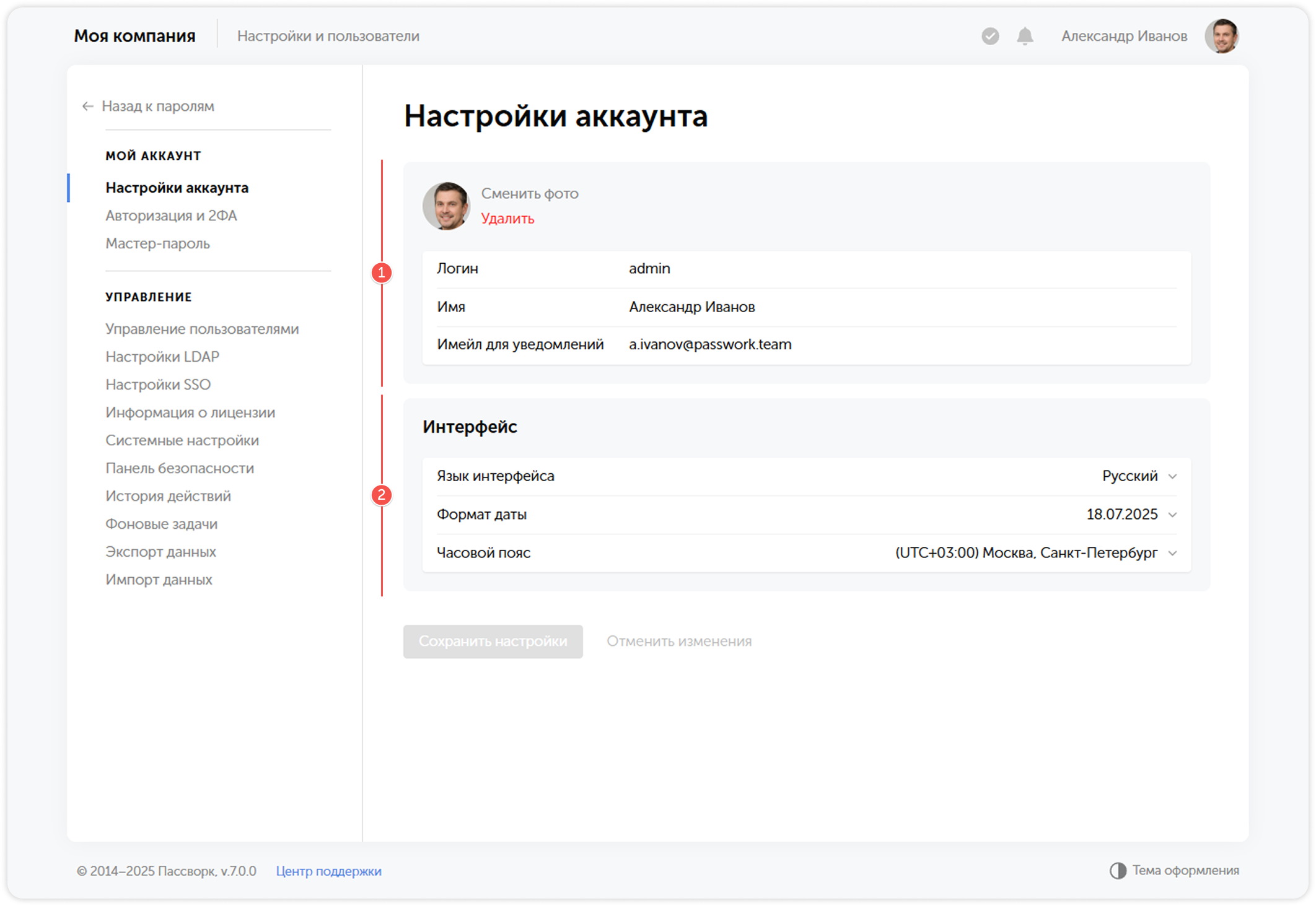Click the Настройки аккаунта page title
1316x906 pixels.
click(x=556, y=116)
